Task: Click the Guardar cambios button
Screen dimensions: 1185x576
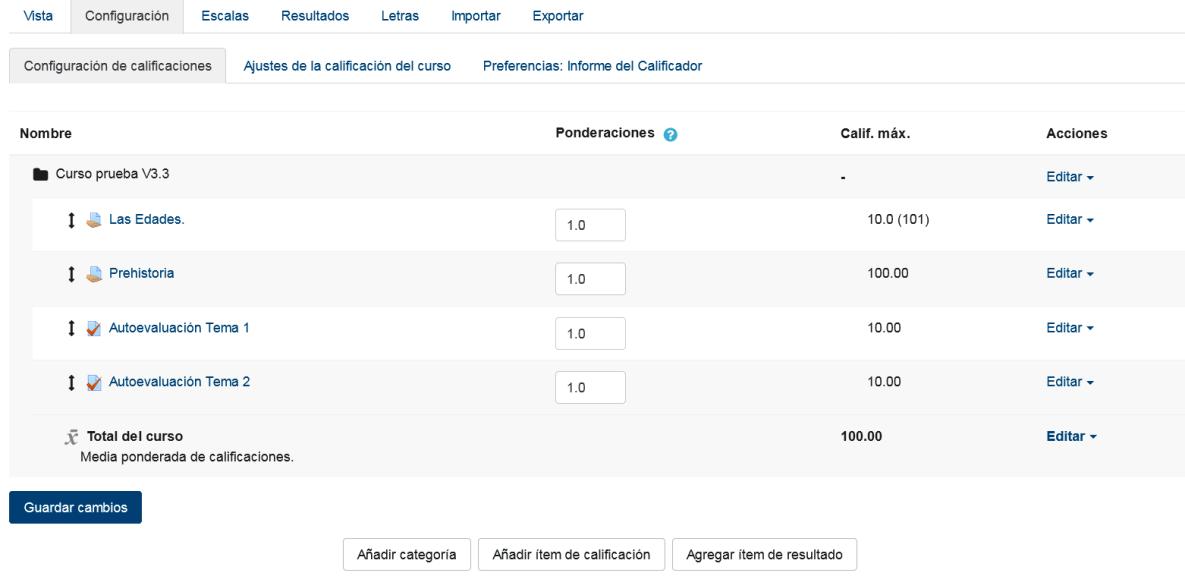Action: click(76, 507)
